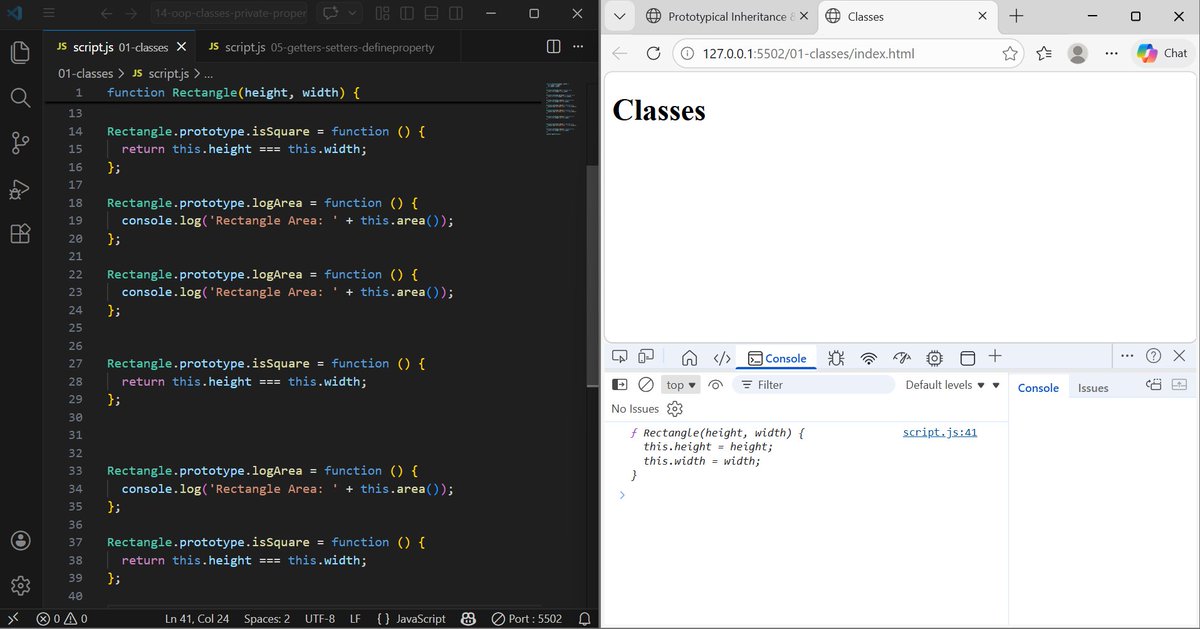Create a live expression with the eye icon
The image size is (1200, 629).
[715, 385]
